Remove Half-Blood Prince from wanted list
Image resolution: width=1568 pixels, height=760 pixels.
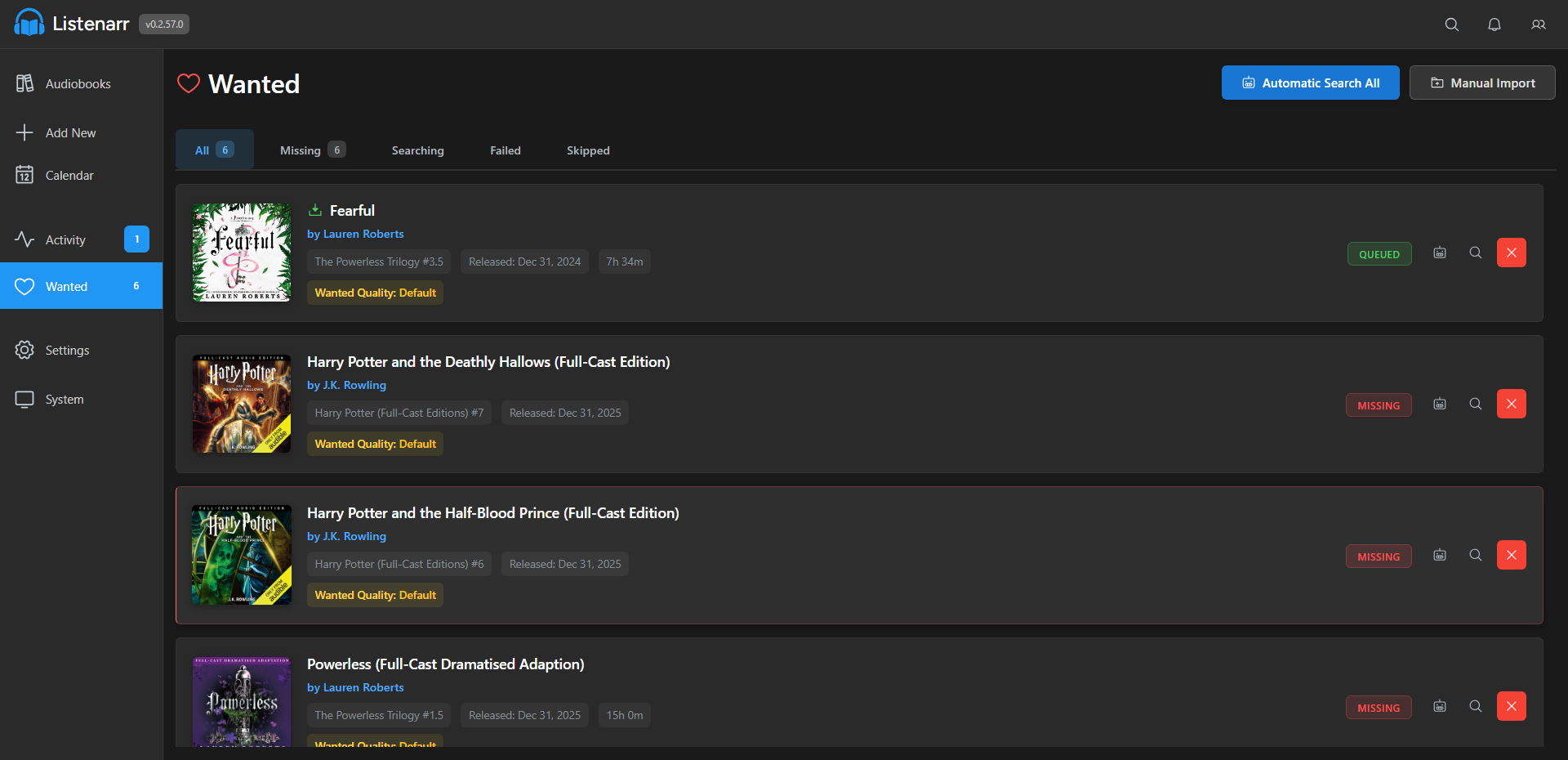pos(1512,555)
